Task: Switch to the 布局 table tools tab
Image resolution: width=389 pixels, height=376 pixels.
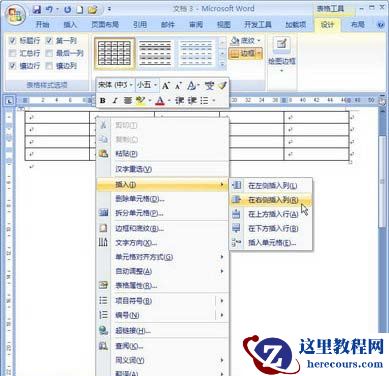Action: pyautogui.click(x=357, y=24)
